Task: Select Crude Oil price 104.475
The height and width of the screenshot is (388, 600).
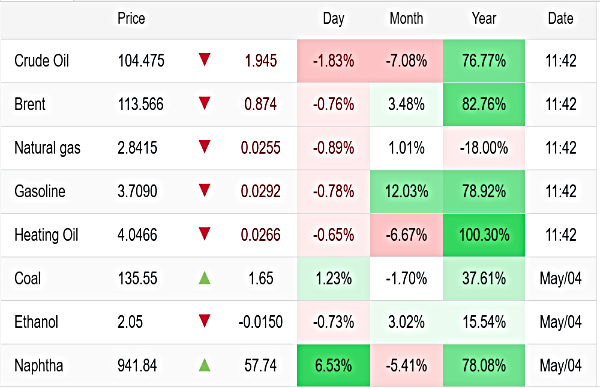Action: pos(141,60)
